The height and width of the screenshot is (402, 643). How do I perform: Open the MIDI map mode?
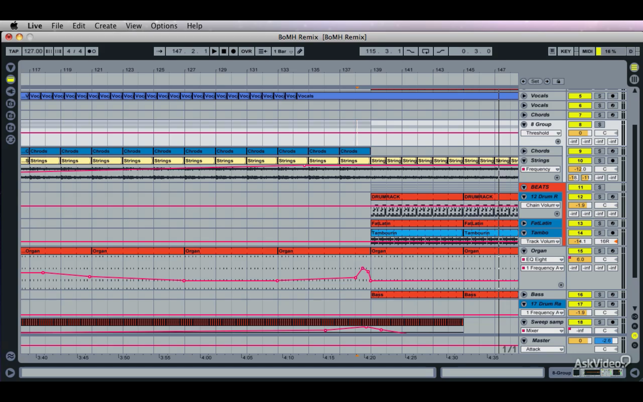[587, 51]
